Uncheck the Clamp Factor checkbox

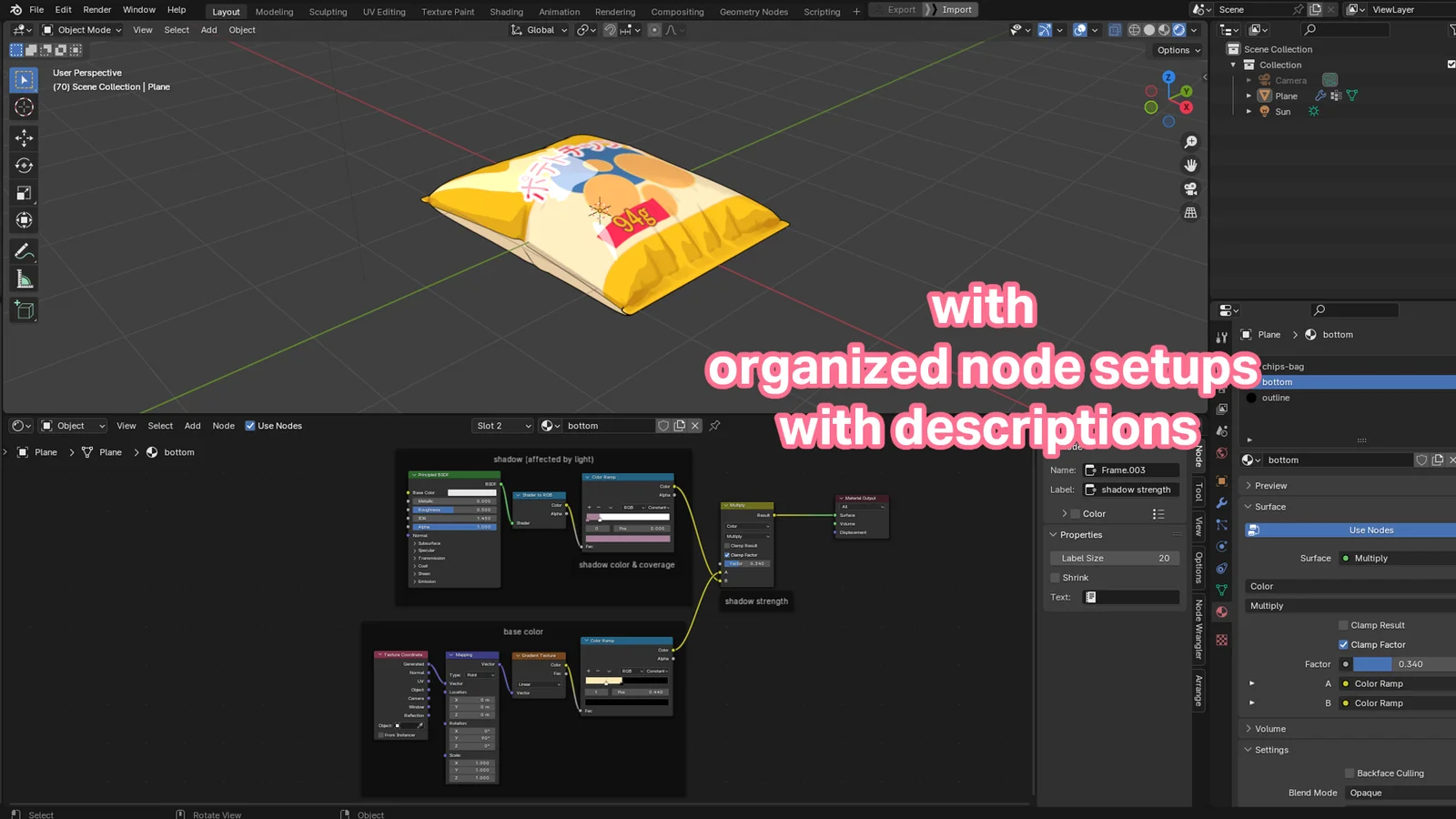coord(1343,644)
